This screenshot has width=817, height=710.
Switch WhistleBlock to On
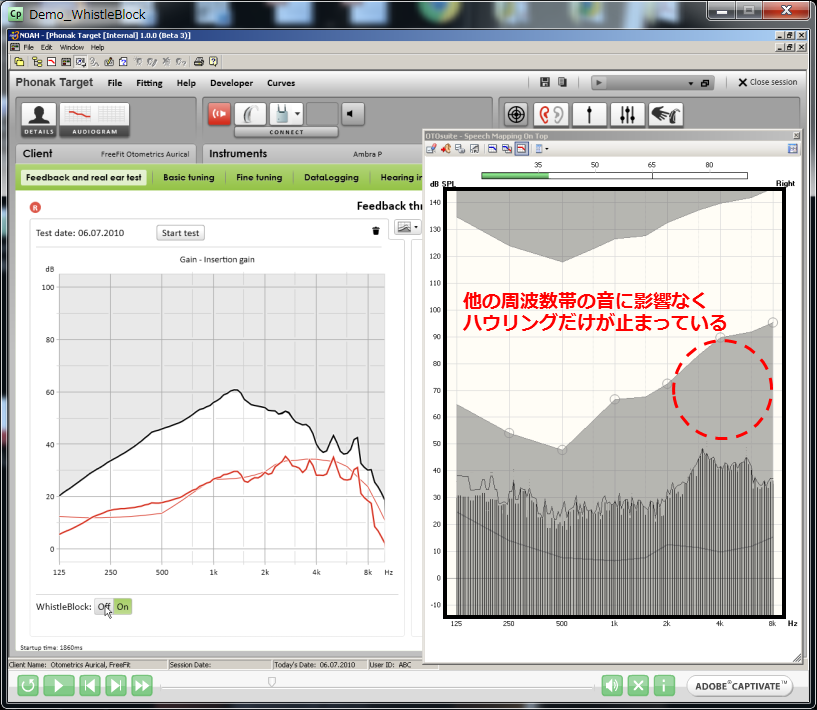[122, 606]
